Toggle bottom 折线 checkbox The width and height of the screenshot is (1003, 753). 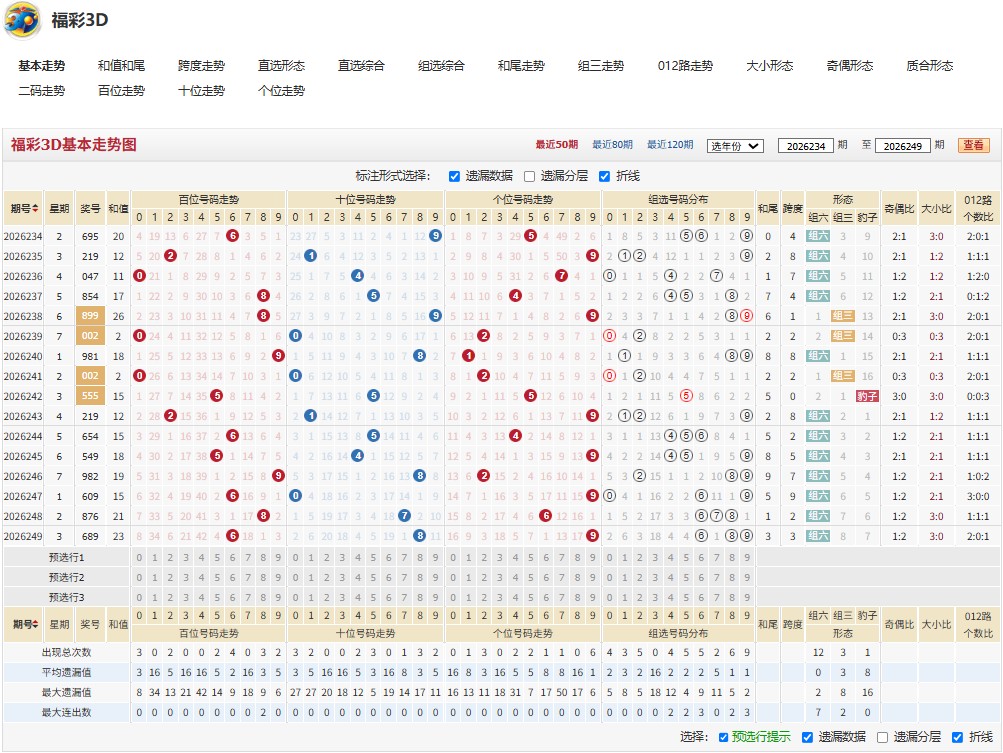pyautogui.click(x=958, y=738)
